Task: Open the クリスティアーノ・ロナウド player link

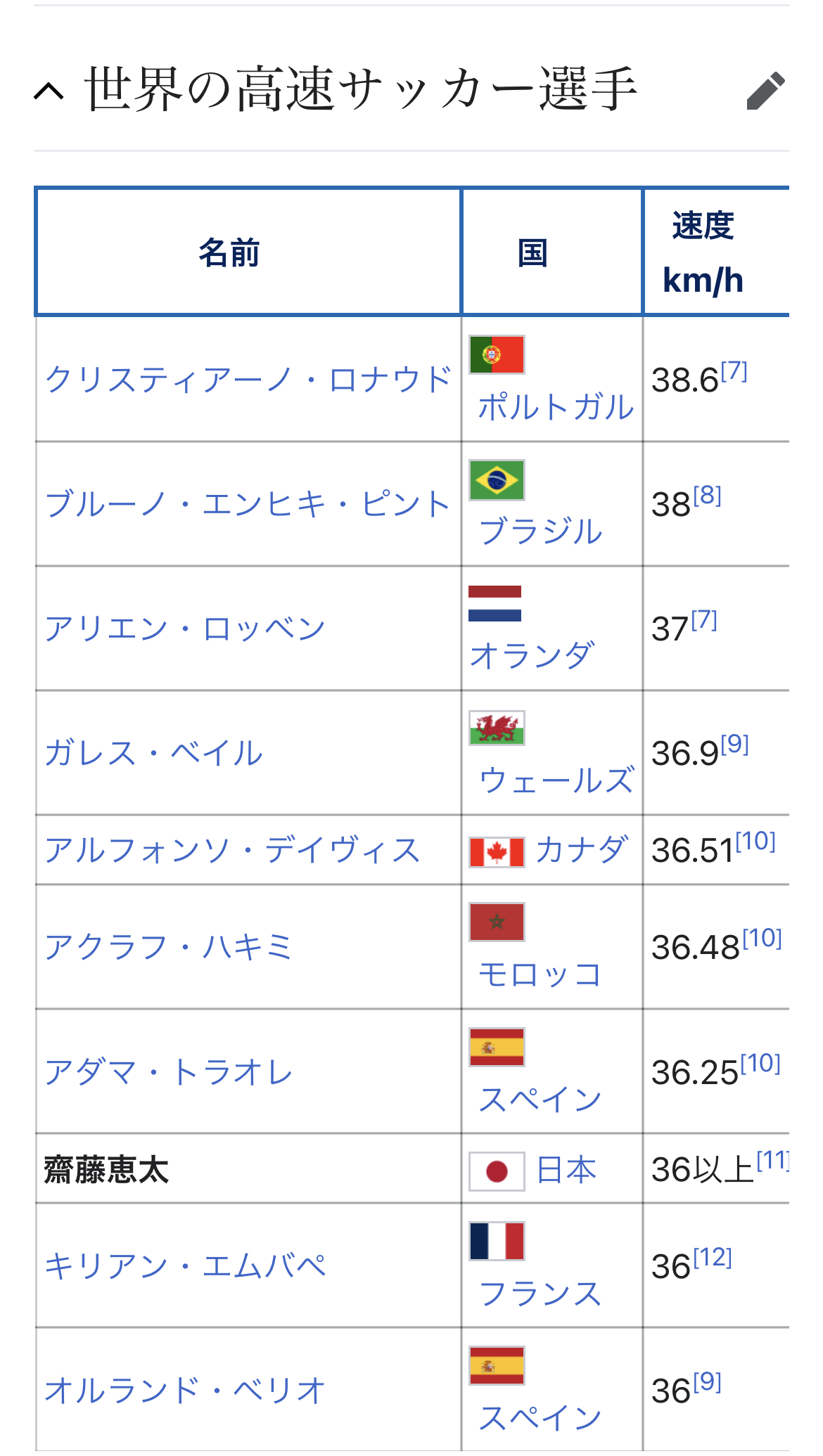Action: pyautogui.click(x=248, y=380)
